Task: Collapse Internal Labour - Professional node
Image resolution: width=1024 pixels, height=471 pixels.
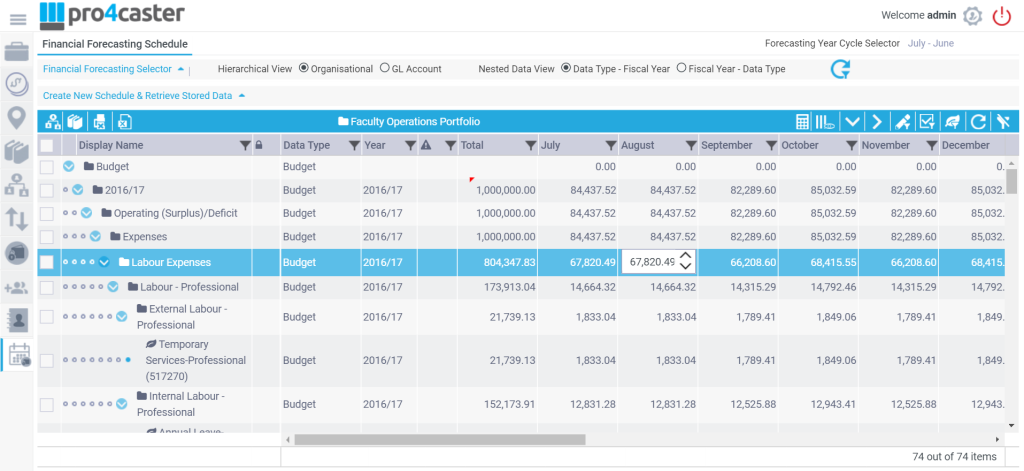Action: click(x=121, y=404)
